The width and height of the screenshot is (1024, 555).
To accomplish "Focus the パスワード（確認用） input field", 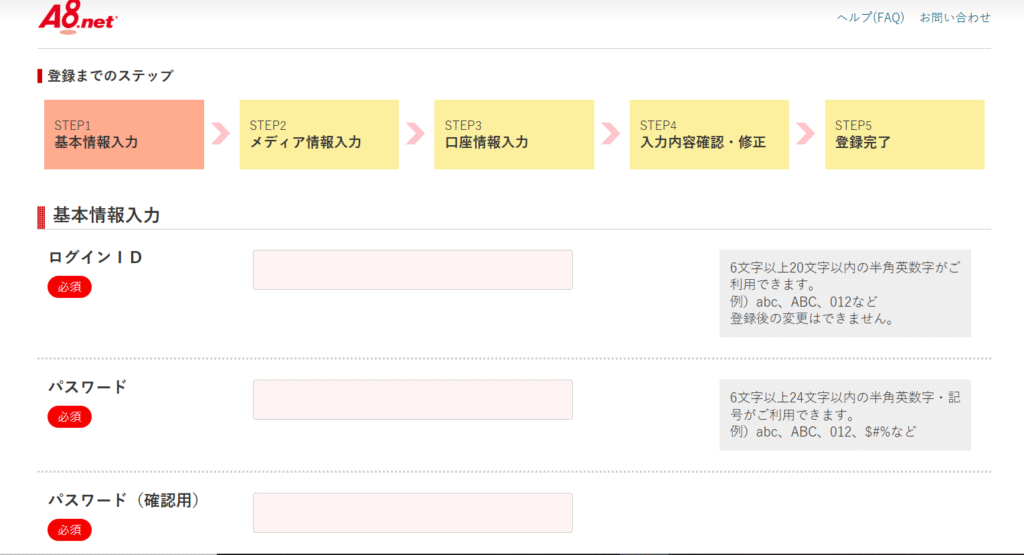I will (413, 513).
